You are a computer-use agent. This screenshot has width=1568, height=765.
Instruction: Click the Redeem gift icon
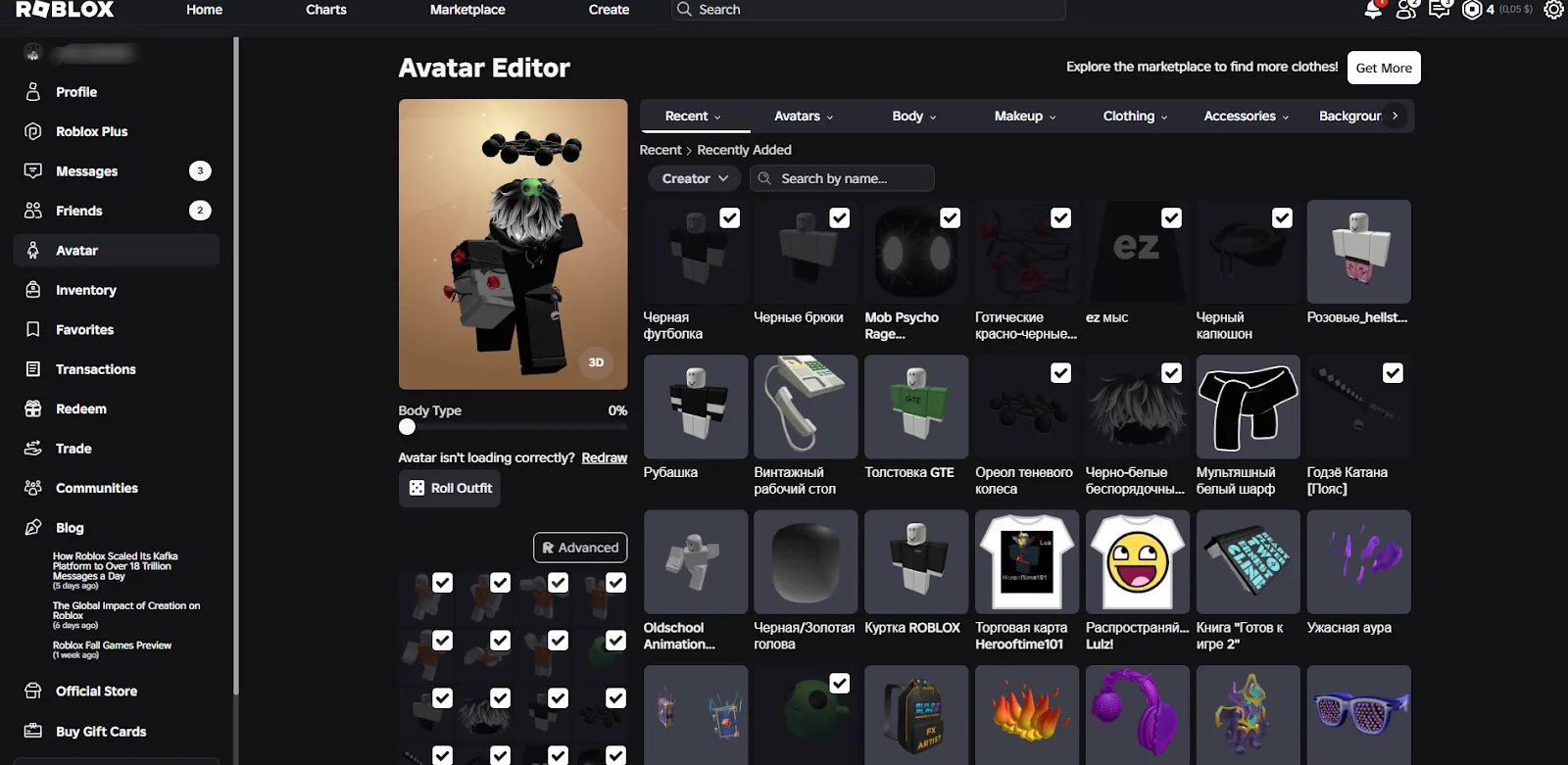(33, 408)
